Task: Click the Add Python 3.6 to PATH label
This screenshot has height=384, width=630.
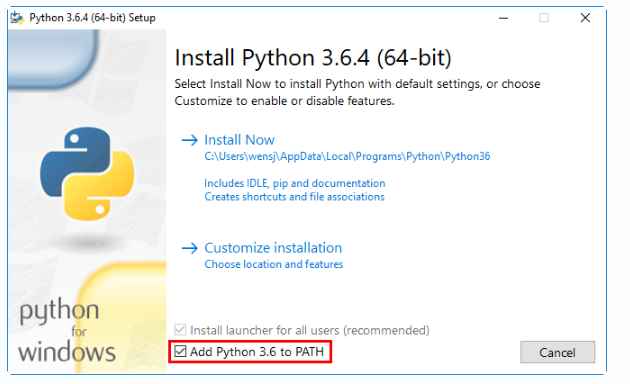Action: [257, 352]
